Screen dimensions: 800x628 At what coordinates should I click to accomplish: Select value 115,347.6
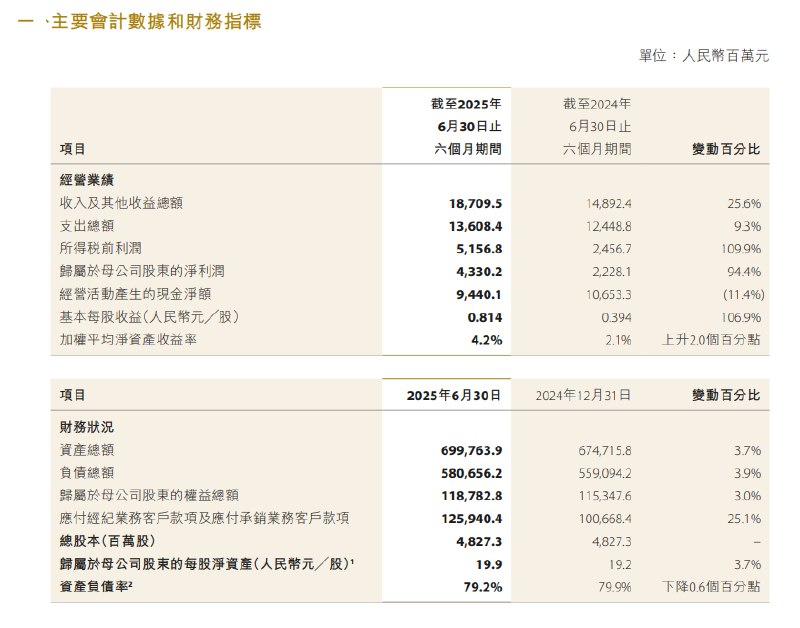[605, 495]
